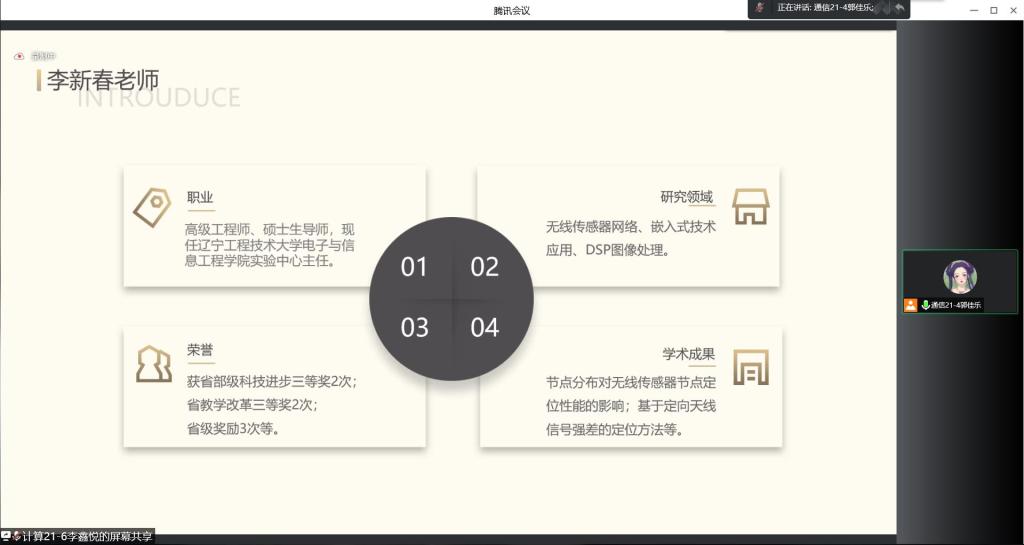The width and height of the screenshot is (1024, 545).
Task: Click the 01 quadrant in center circle
Action: [414, 267]
